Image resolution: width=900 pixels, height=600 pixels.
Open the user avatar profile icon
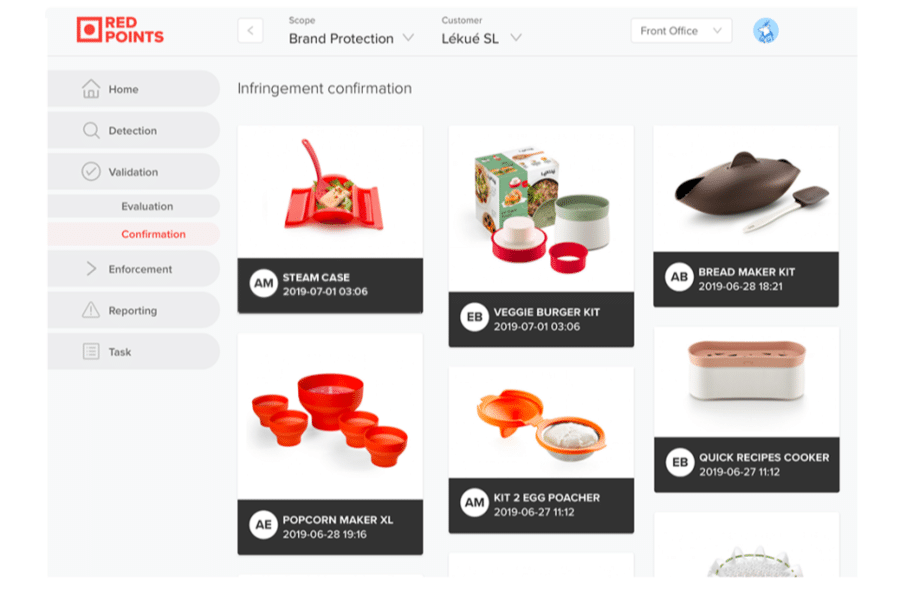(x=766, y=31)
